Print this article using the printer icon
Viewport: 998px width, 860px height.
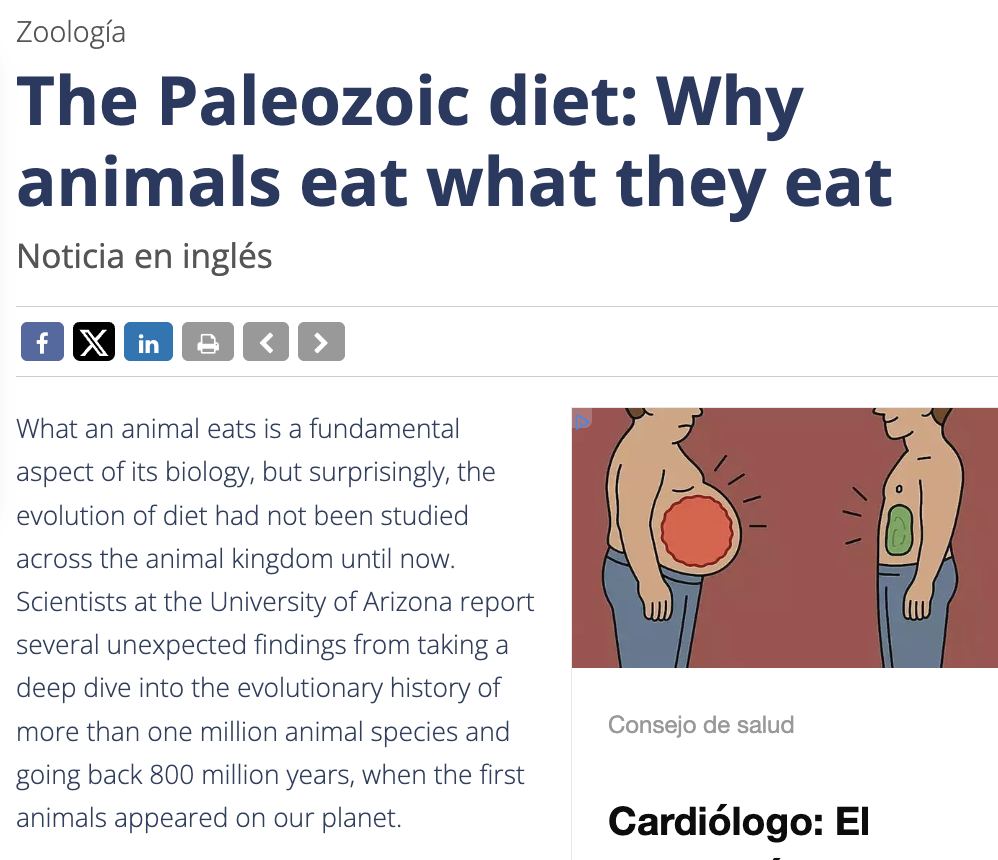pyautogui.click(x=207, y=342)
